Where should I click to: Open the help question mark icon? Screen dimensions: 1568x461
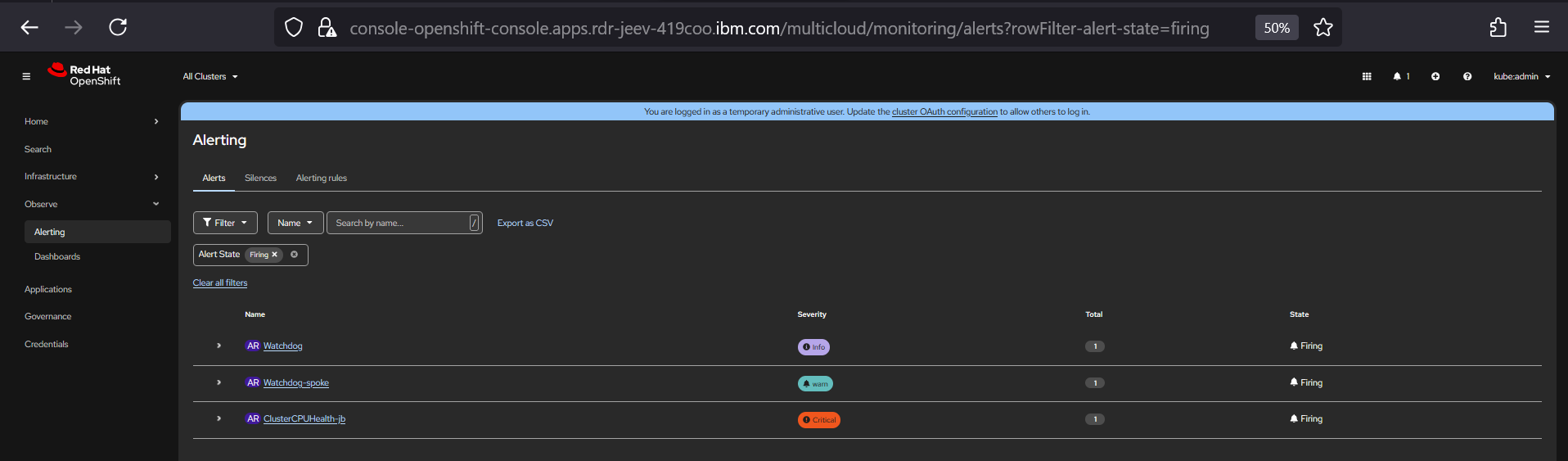pyautogui.click(x=1467, y=76)
